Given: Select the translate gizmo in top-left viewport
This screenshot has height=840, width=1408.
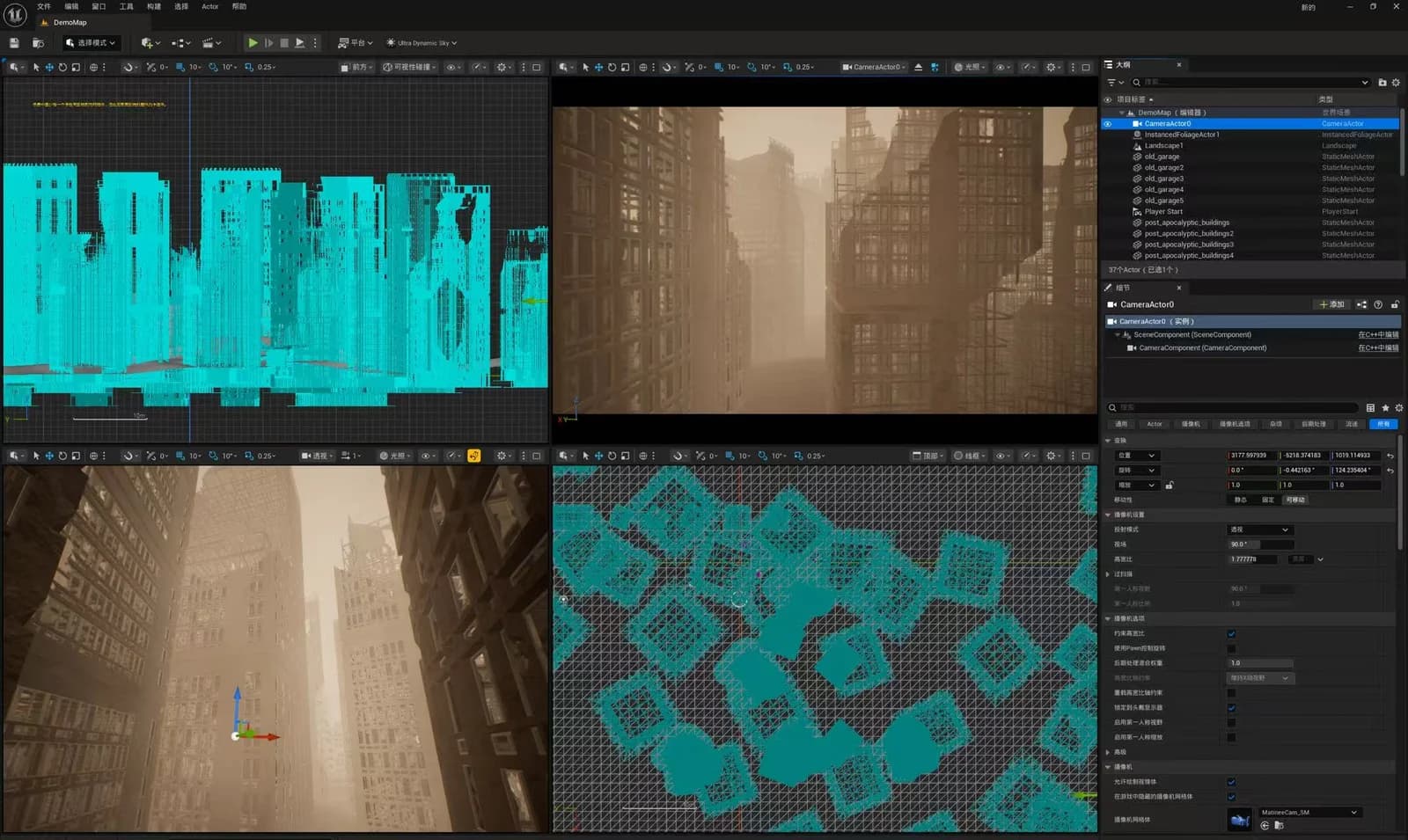Looking at the screenshot, I should [49, 67].
